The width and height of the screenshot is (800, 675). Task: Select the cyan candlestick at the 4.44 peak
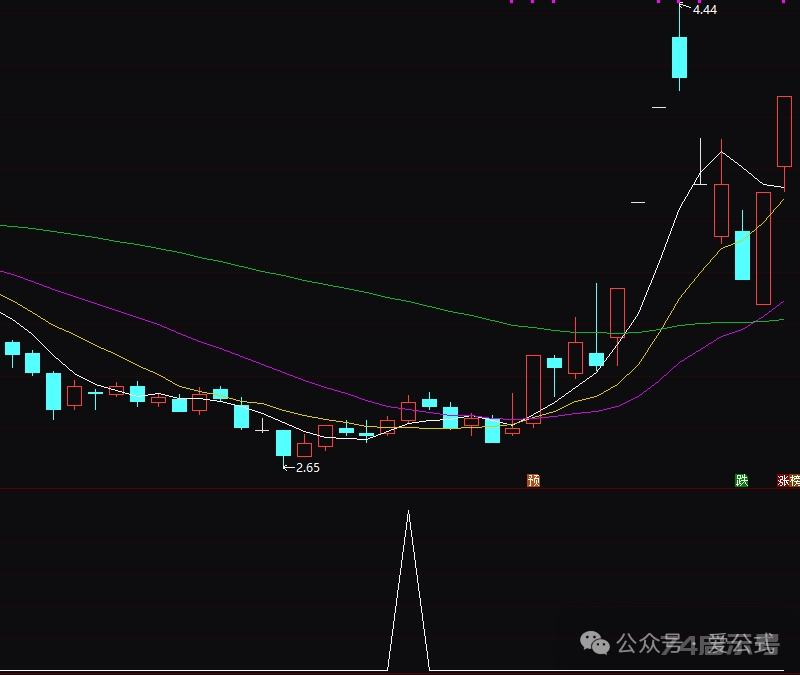coord(679,57)
